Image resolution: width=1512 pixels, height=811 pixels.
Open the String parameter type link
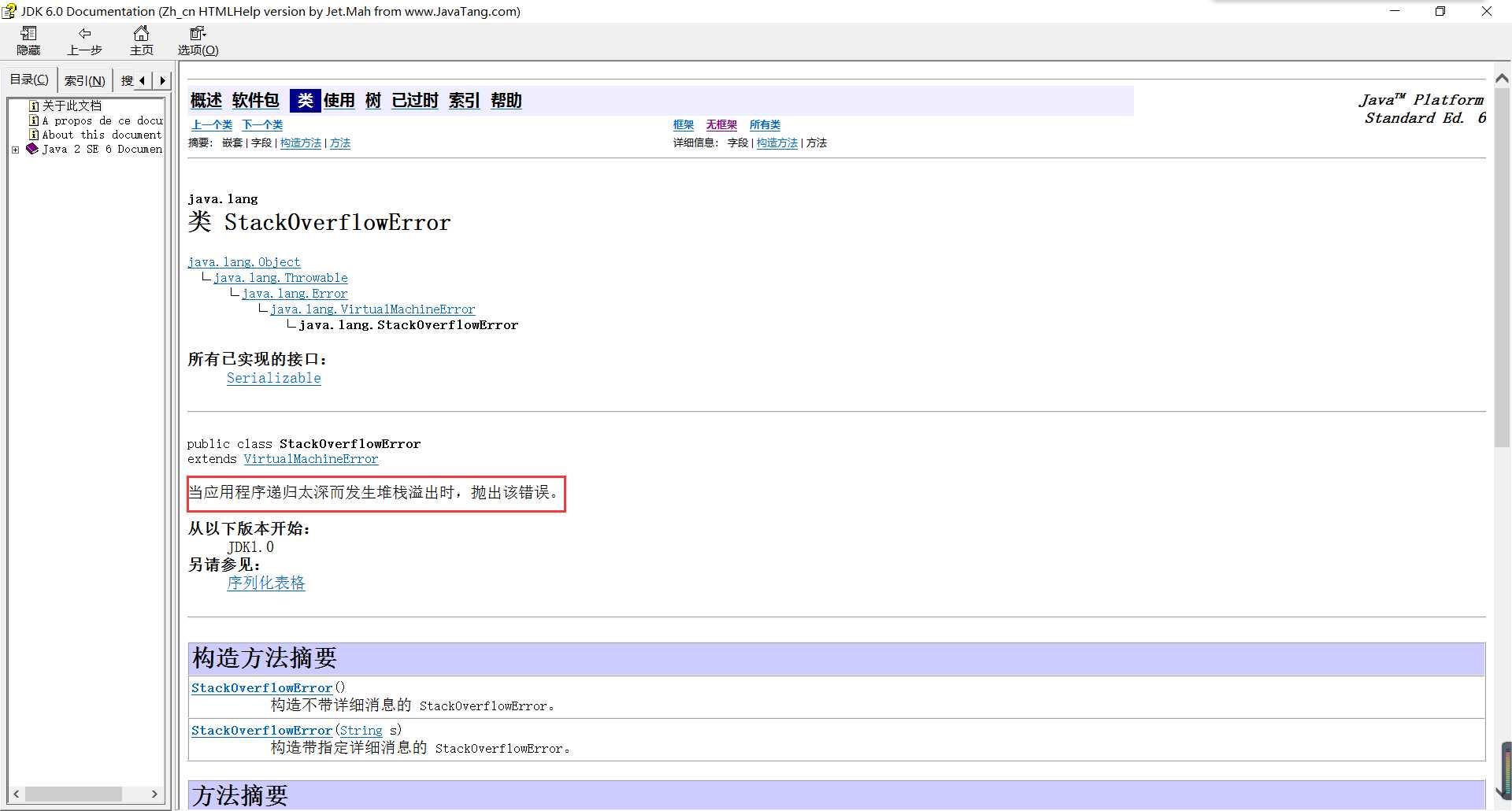tap(361, 730)
